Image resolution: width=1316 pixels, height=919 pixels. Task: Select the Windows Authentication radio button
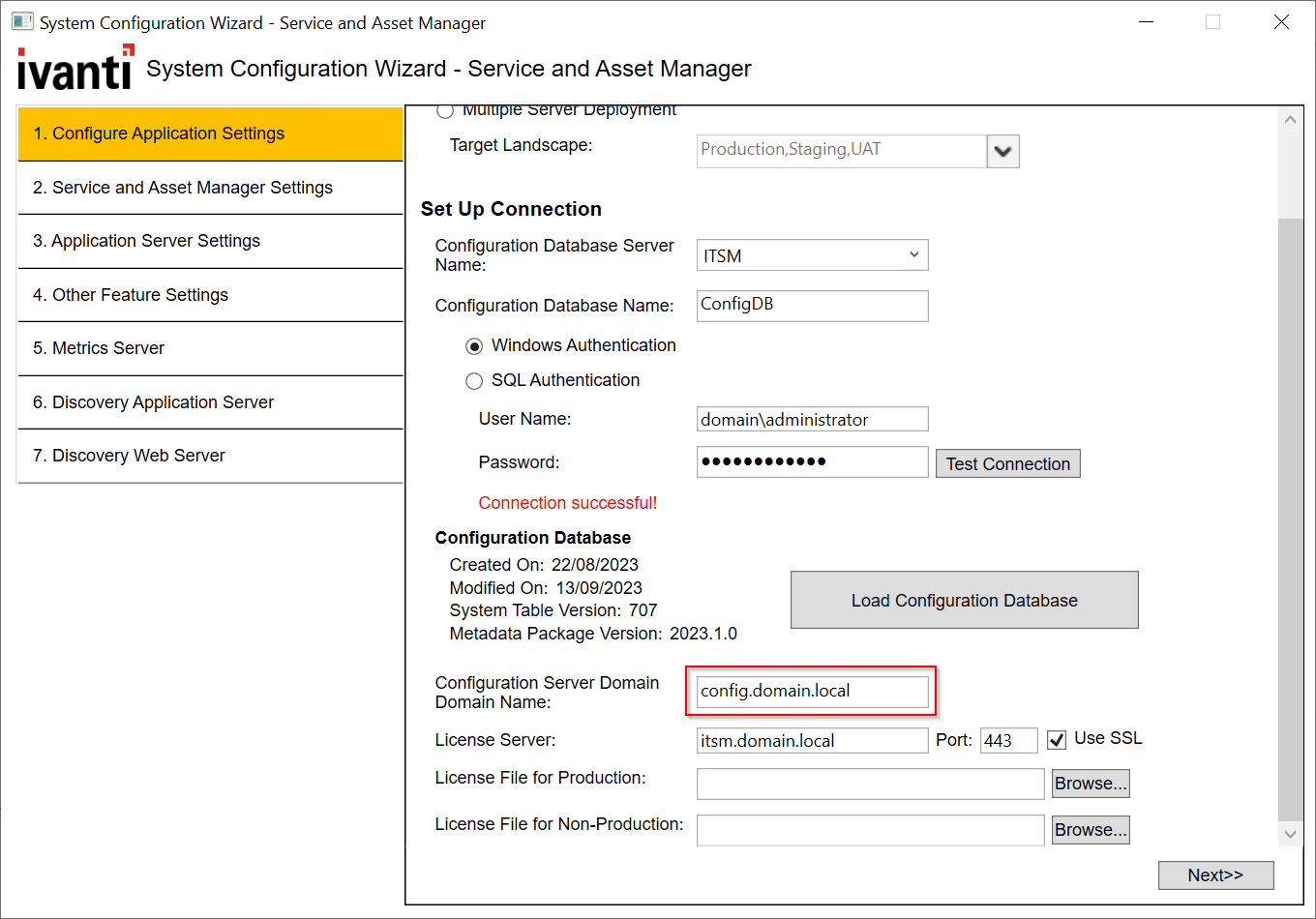[x=474, y=346]
